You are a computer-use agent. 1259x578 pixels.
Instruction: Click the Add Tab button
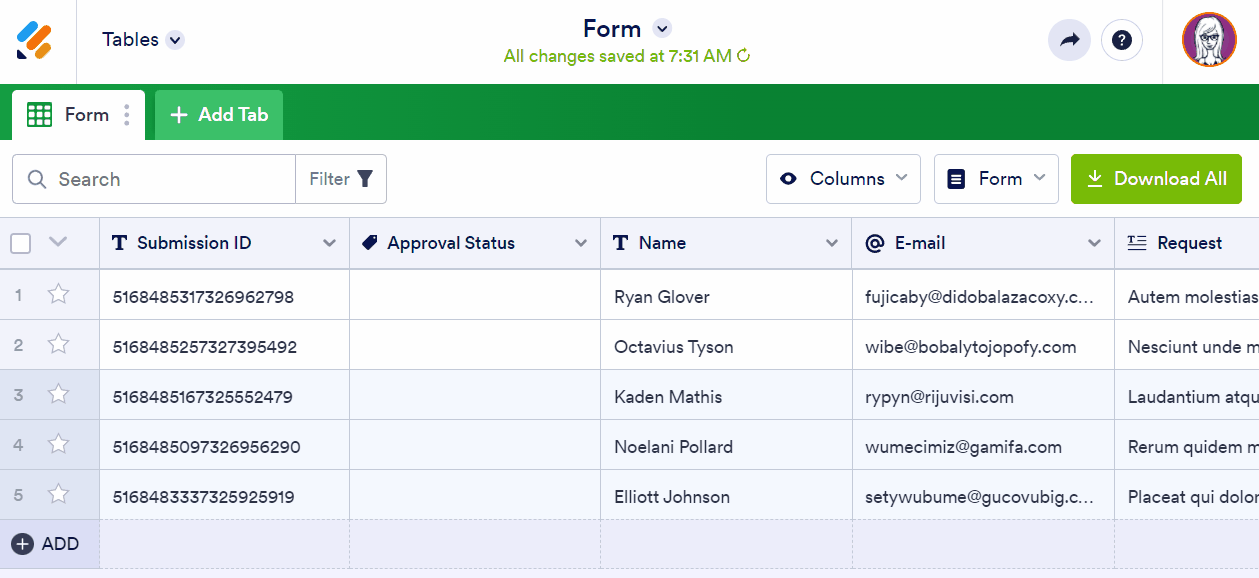tap(219, 115)
